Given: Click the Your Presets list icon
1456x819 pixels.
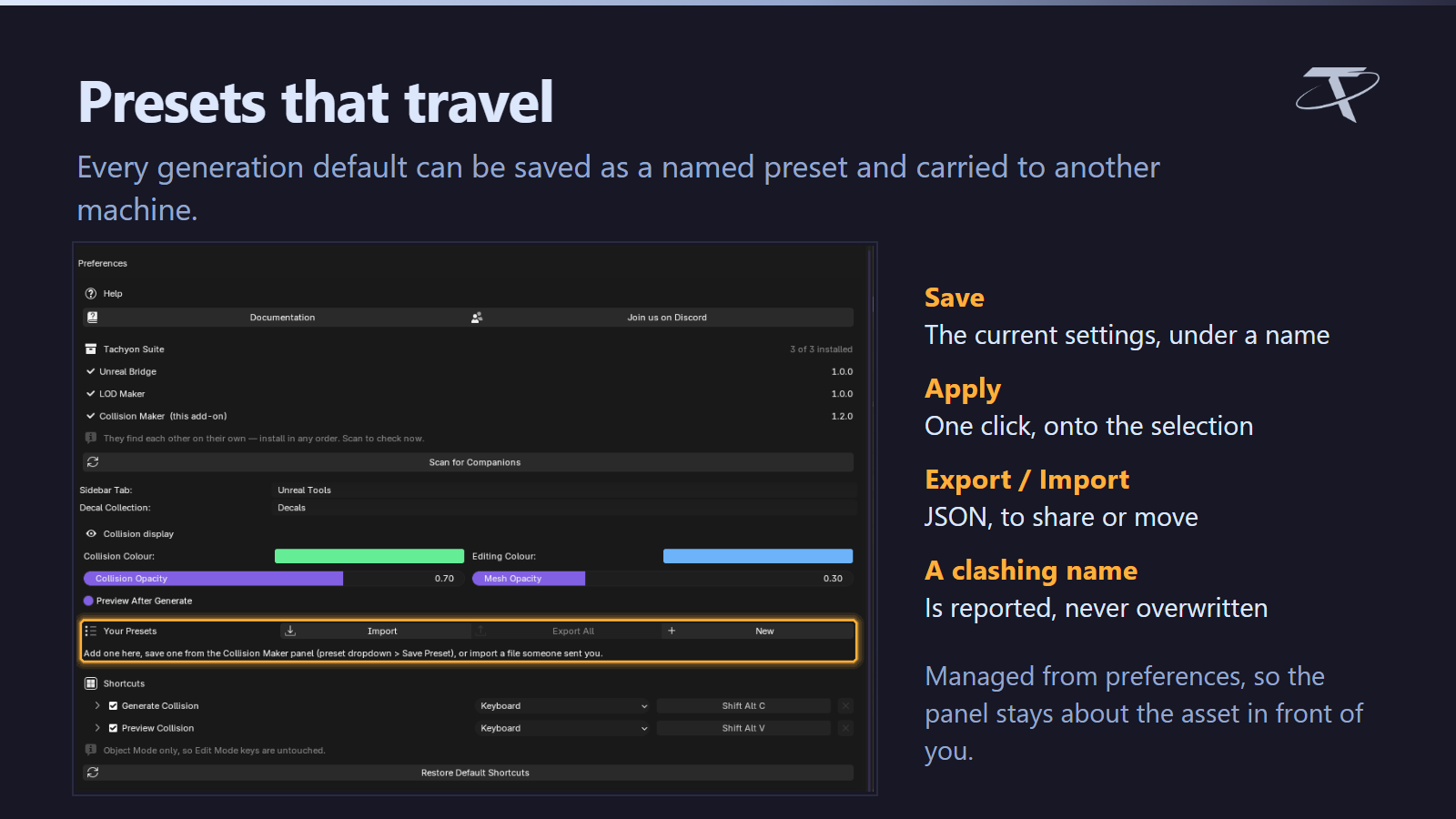Looking at the screenshot, I should point(91,631).
